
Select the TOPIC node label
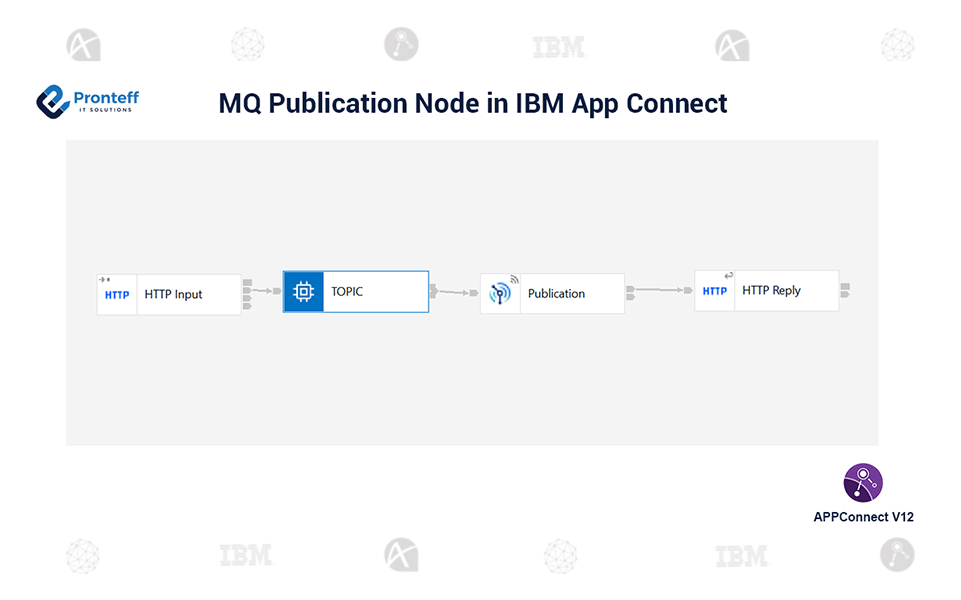pos(348,292)
